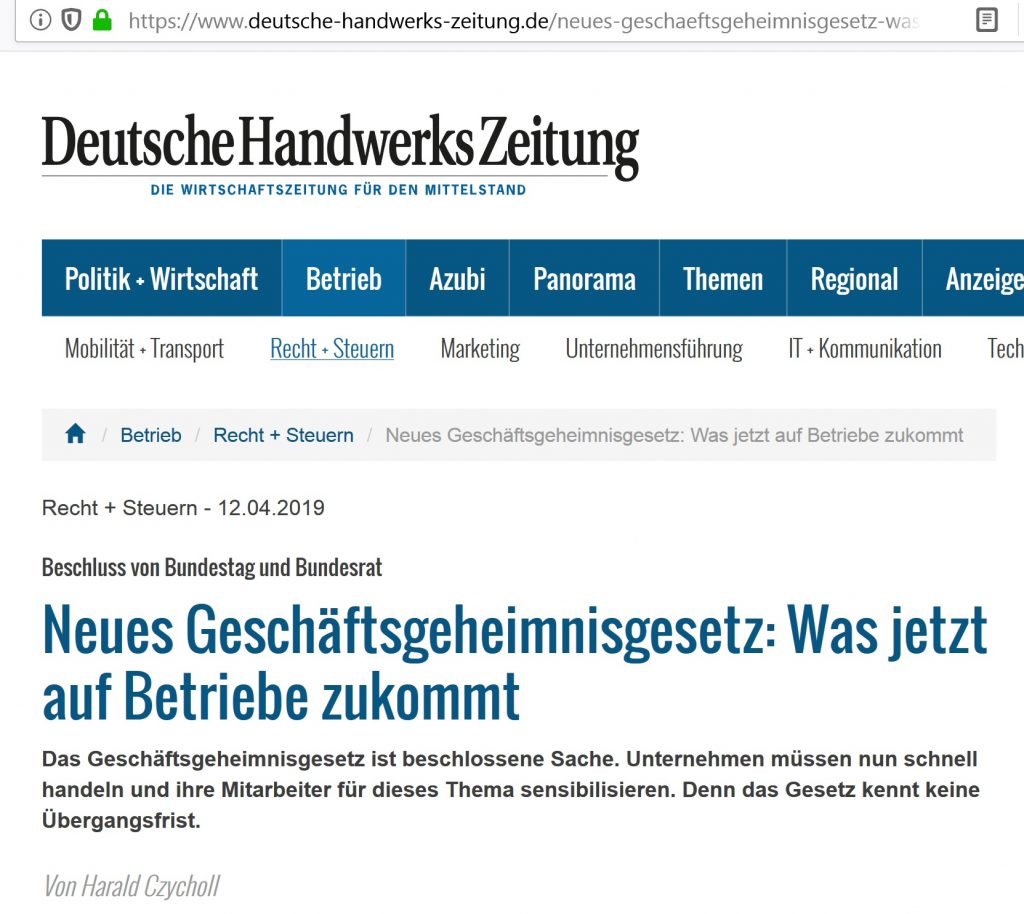Image resolution: width=1024 pixels, height=914 pixels.
Task: Open the Panorama section
Action: (x=584, y=279)
